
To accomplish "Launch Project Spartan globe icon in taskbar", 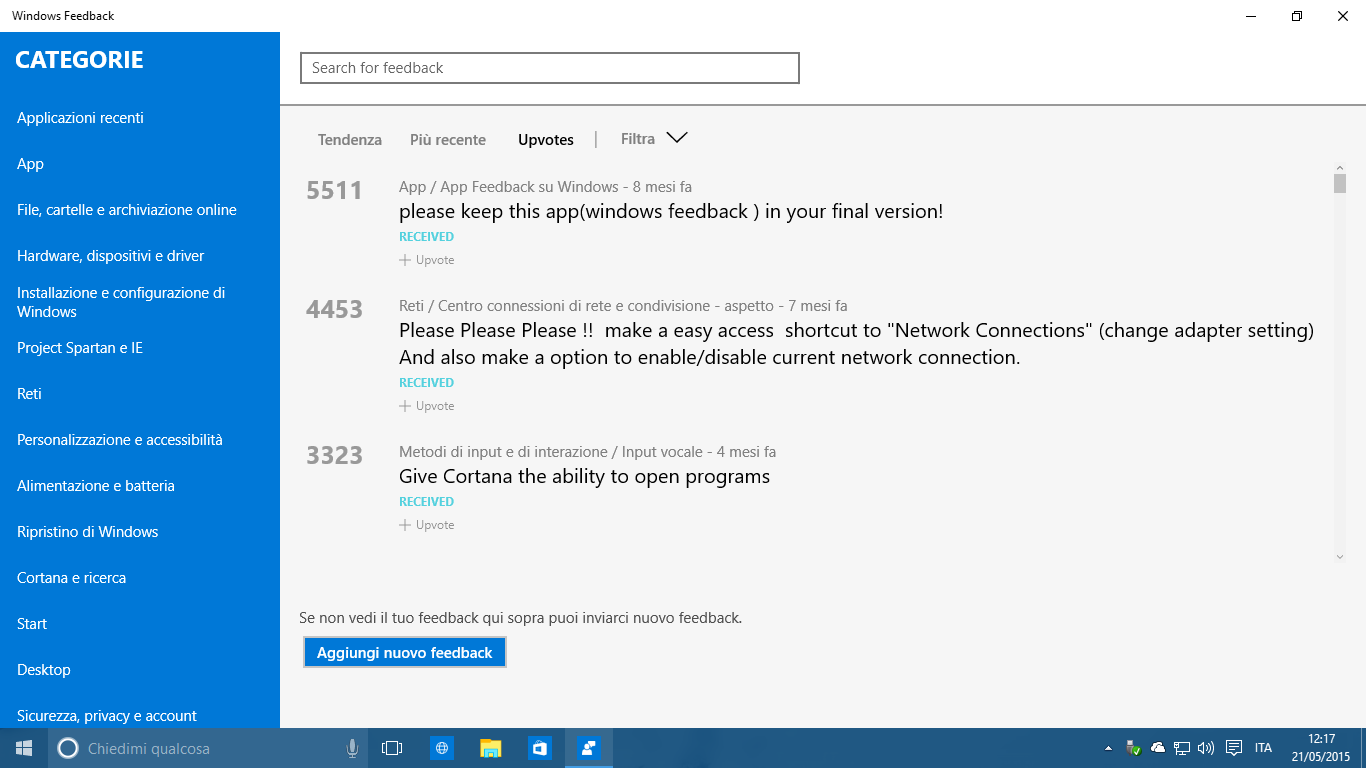I will tap(441, 748).
